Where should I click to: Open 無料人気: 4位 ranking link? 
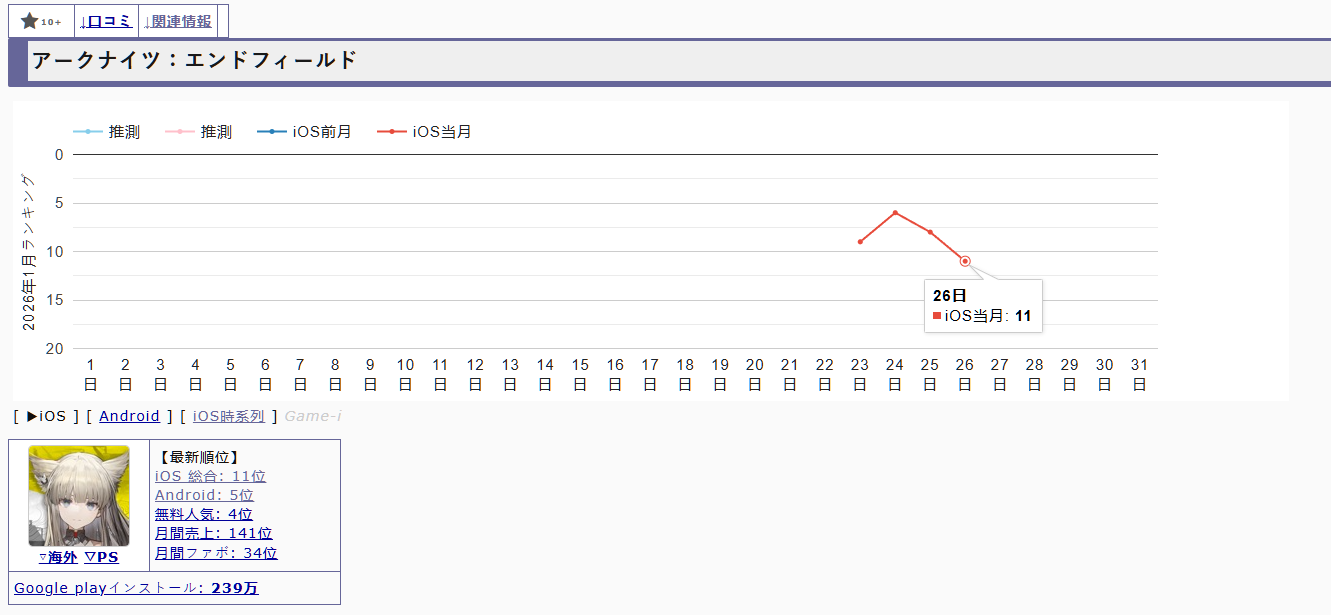pos(204,514)
